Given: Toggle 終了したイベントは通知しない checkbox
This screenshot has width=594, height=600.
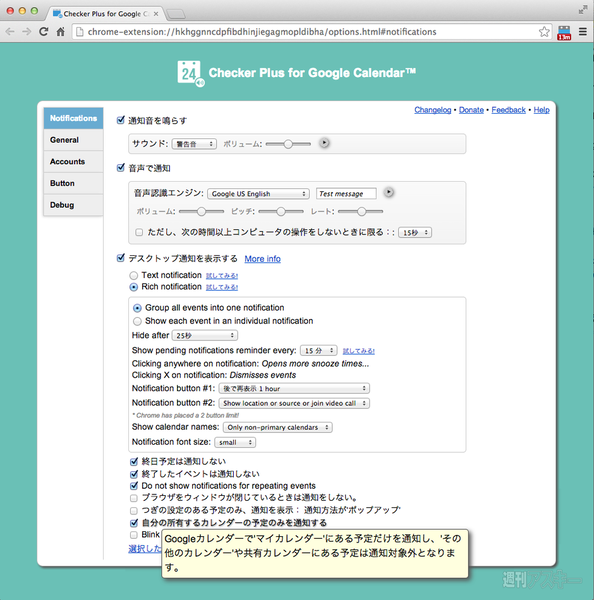Looking at the screenshot, I should pos(134,474).
